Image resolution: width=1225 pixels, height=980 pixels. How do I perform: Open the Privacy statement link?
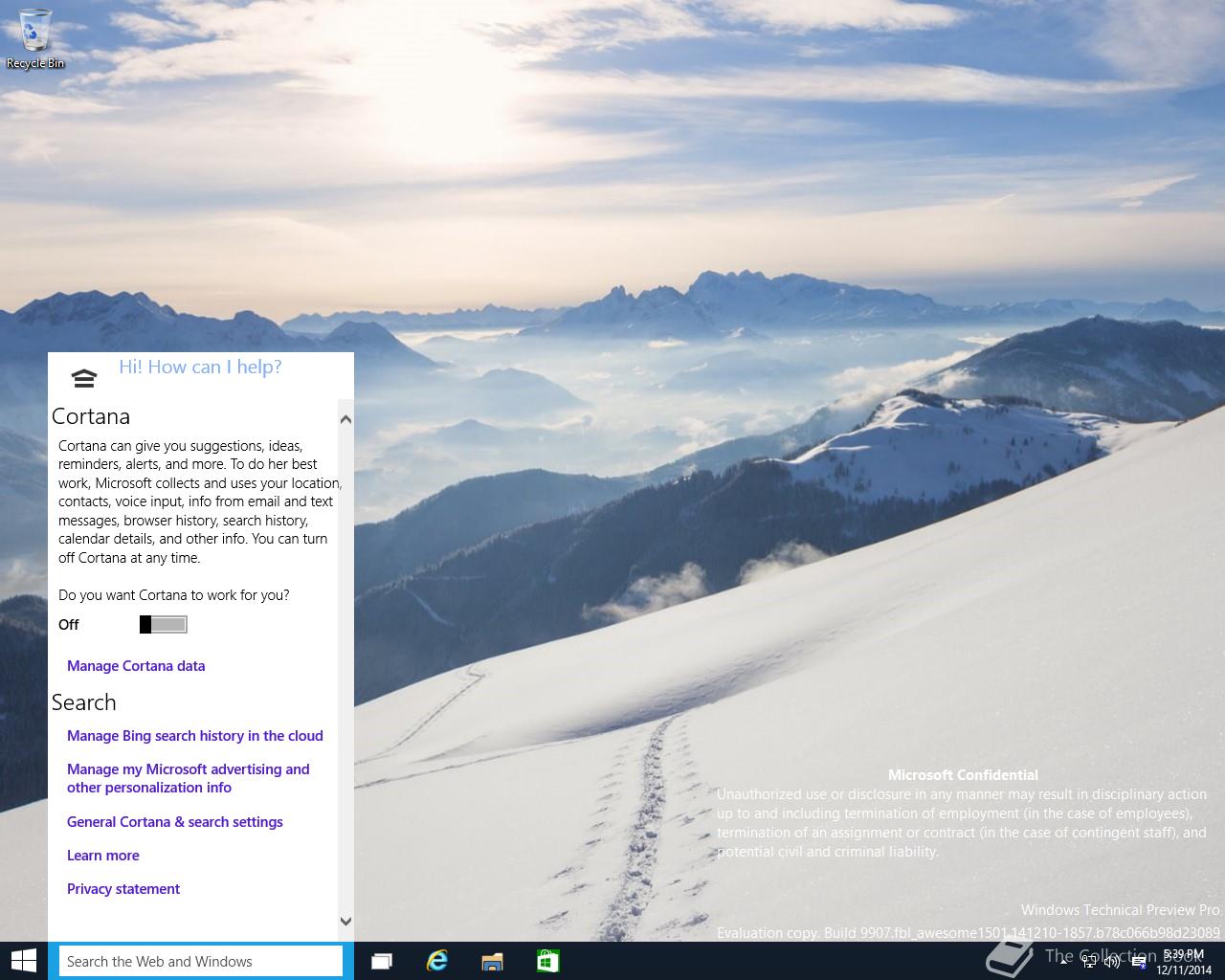pyautogui.click(x=123, y=889)
